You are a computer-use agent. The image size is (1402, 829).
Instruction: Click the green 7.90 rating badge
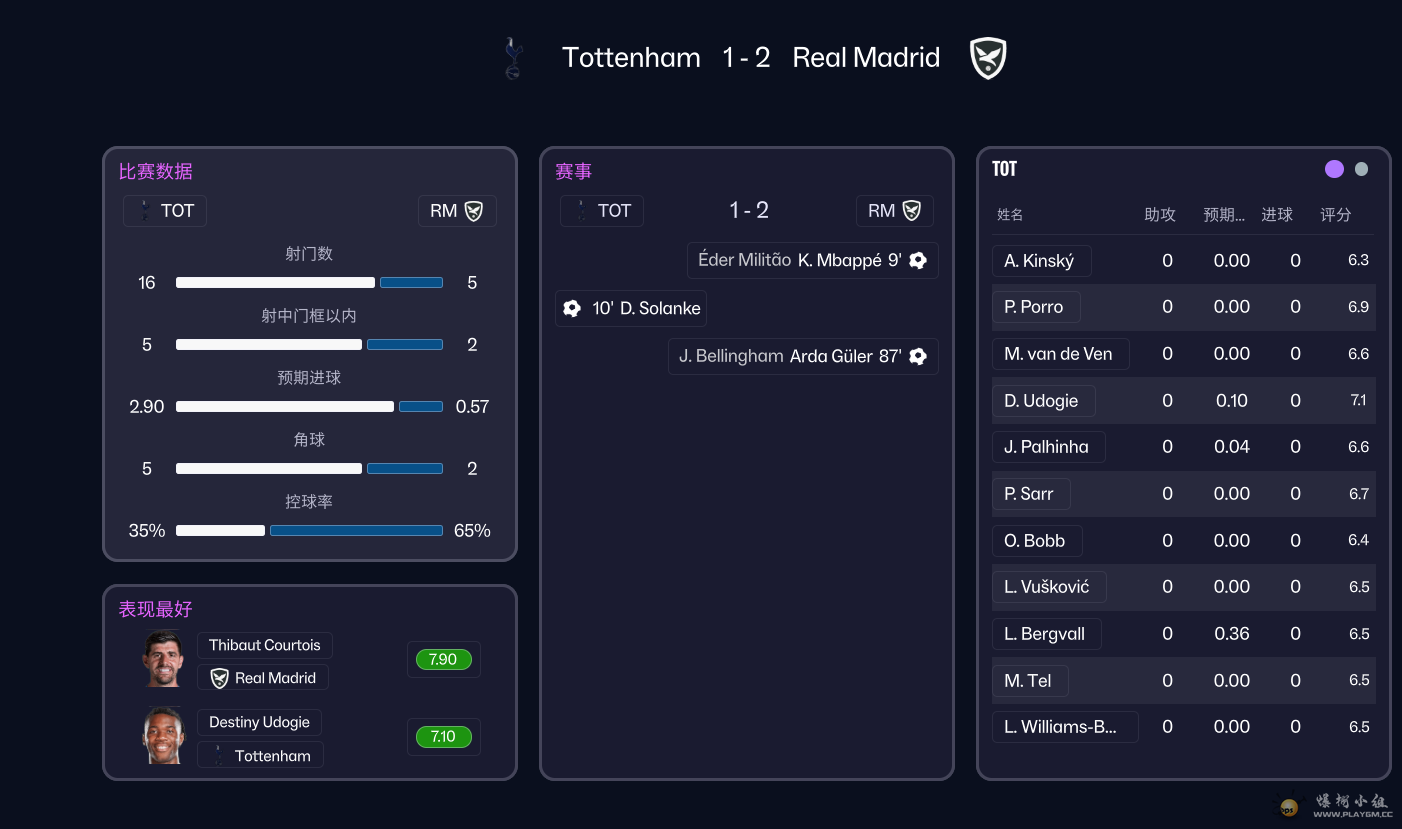coord(443,660)
